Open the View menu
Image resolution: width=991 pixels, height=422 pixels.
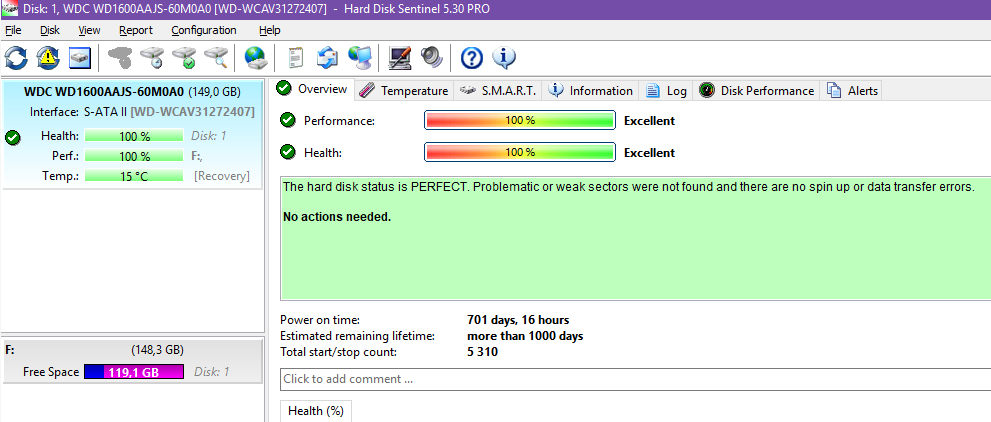click(x=89, y=30)
